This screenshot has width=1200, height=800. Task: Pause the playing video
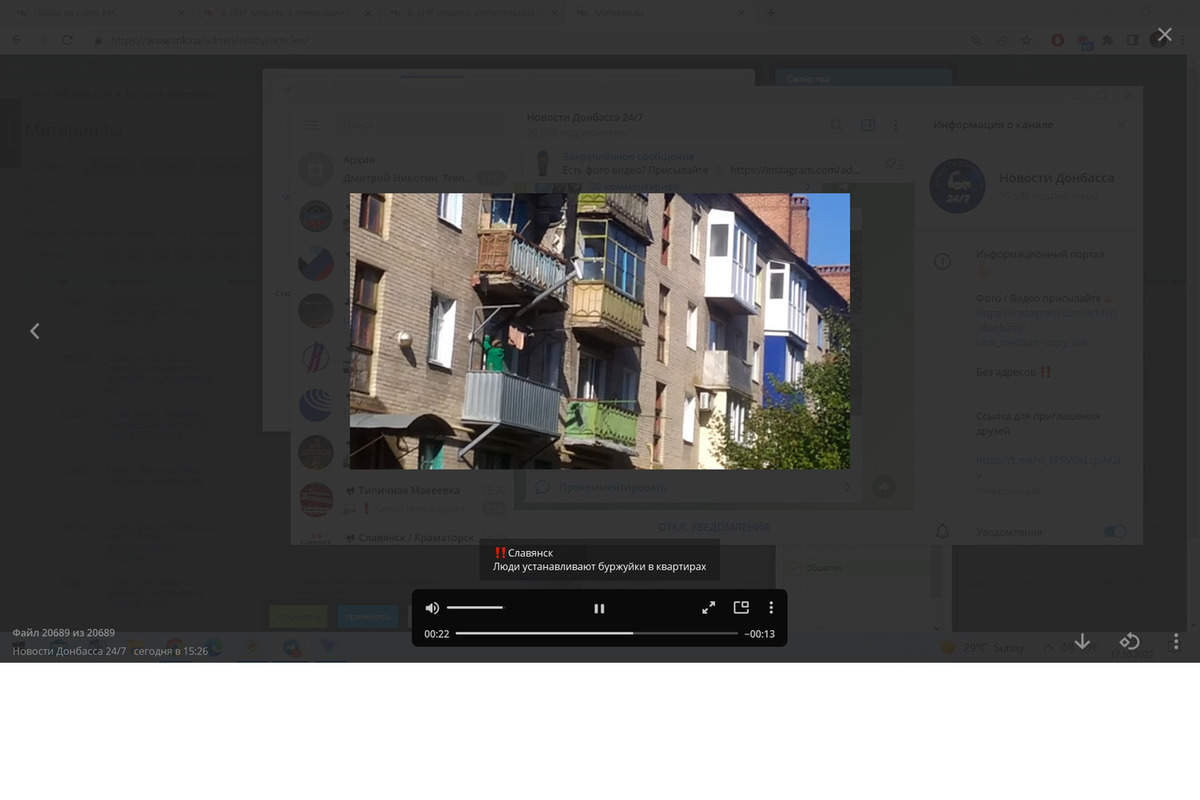tap(599, 608)
